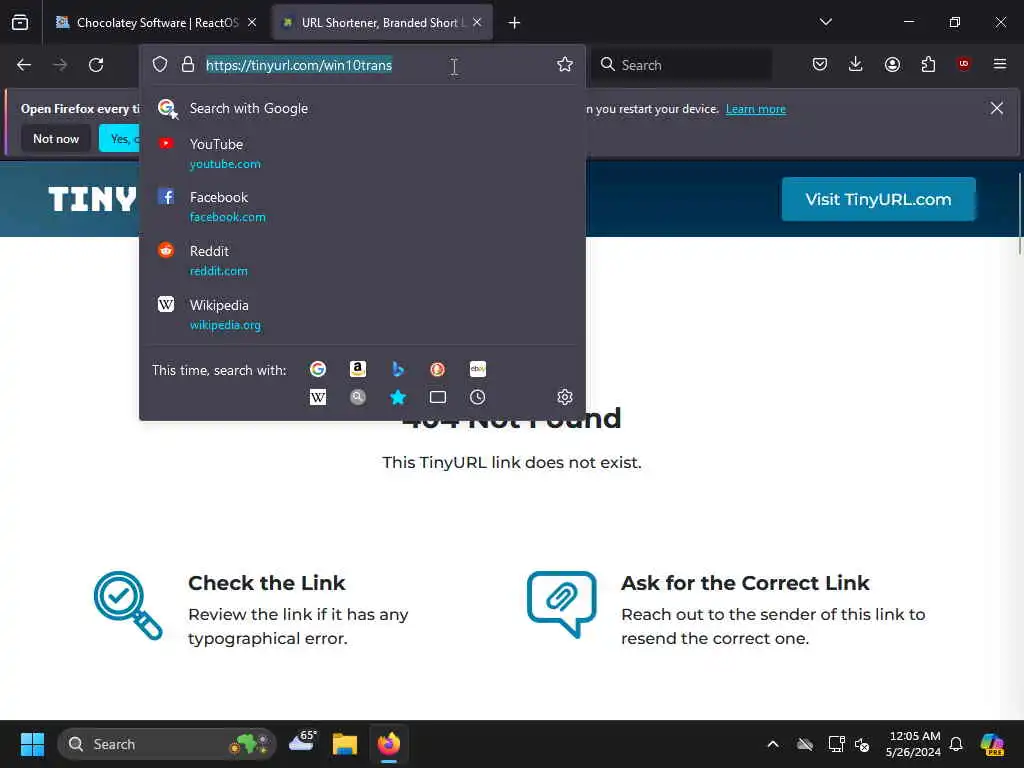The width and height of the screenshot is (1024, 768).
Task: Open Extensions puzzle icon
Action: (x=928, y=64)
